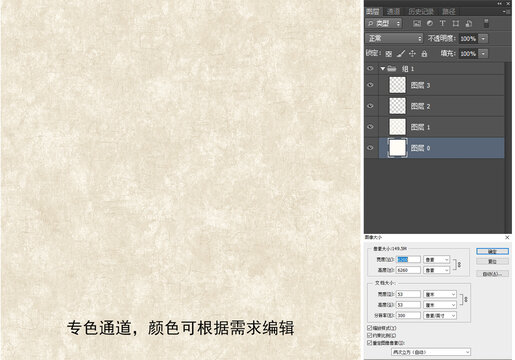The height and width of the screenshot is (360, 515).
Task: Select the type layer filter icon
Action: point(442,23)
